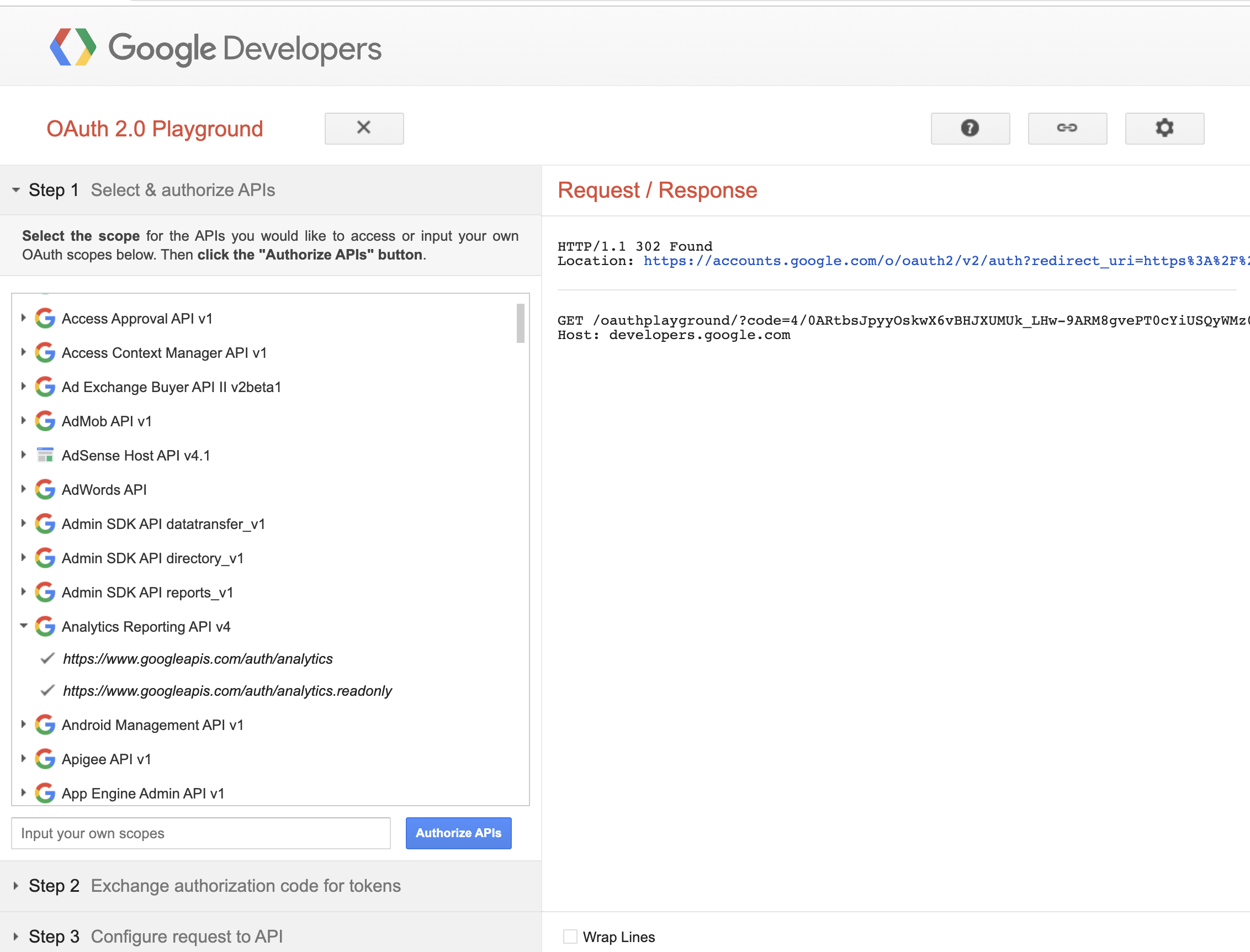Enable the Wrap Lines checkbox
The image size is (1250, 952).
[x=569, y=937]
